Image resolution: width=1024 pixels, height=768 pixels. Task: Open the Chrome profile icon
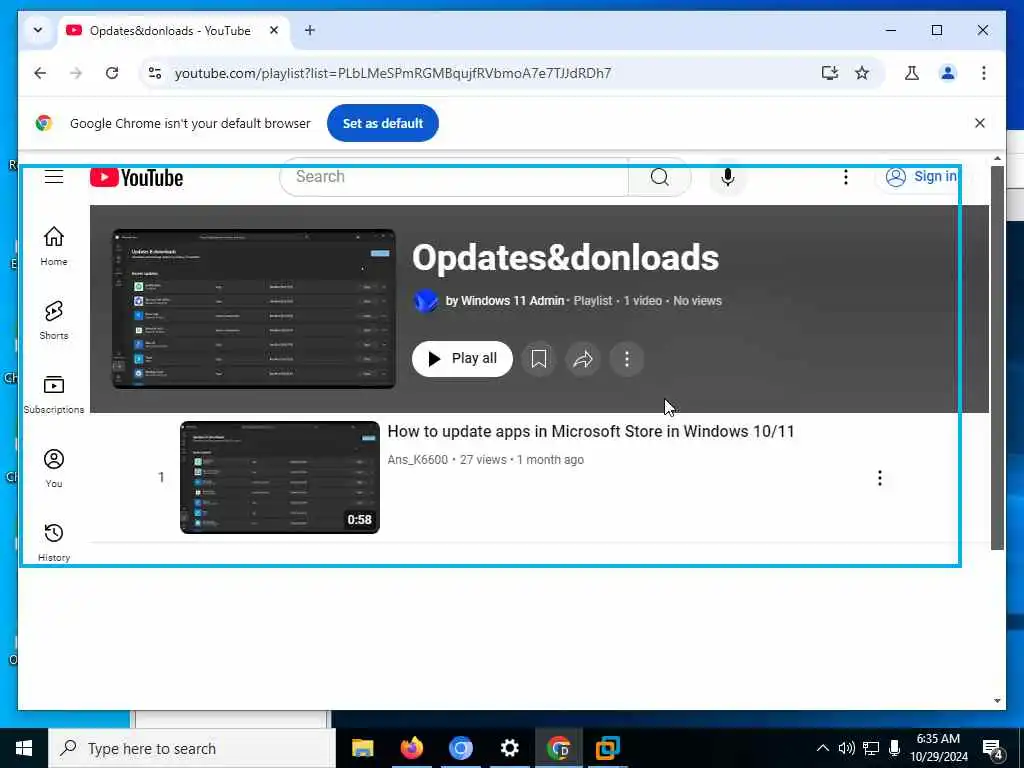[948, 72]
